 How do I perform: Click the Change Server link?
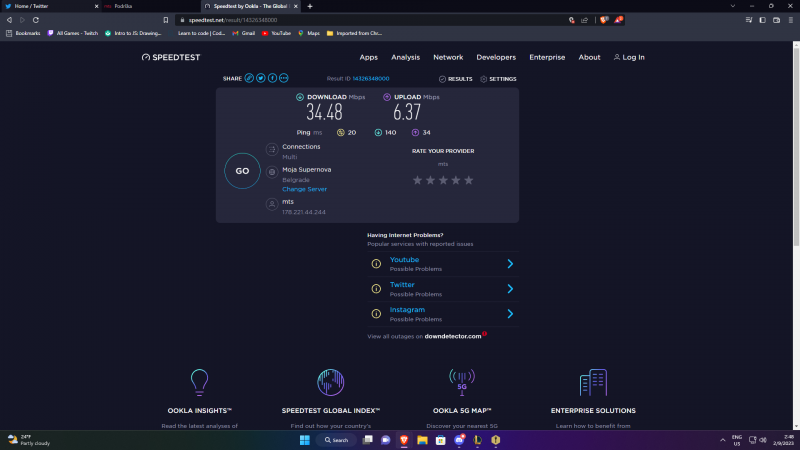click(x=305, y=189)
